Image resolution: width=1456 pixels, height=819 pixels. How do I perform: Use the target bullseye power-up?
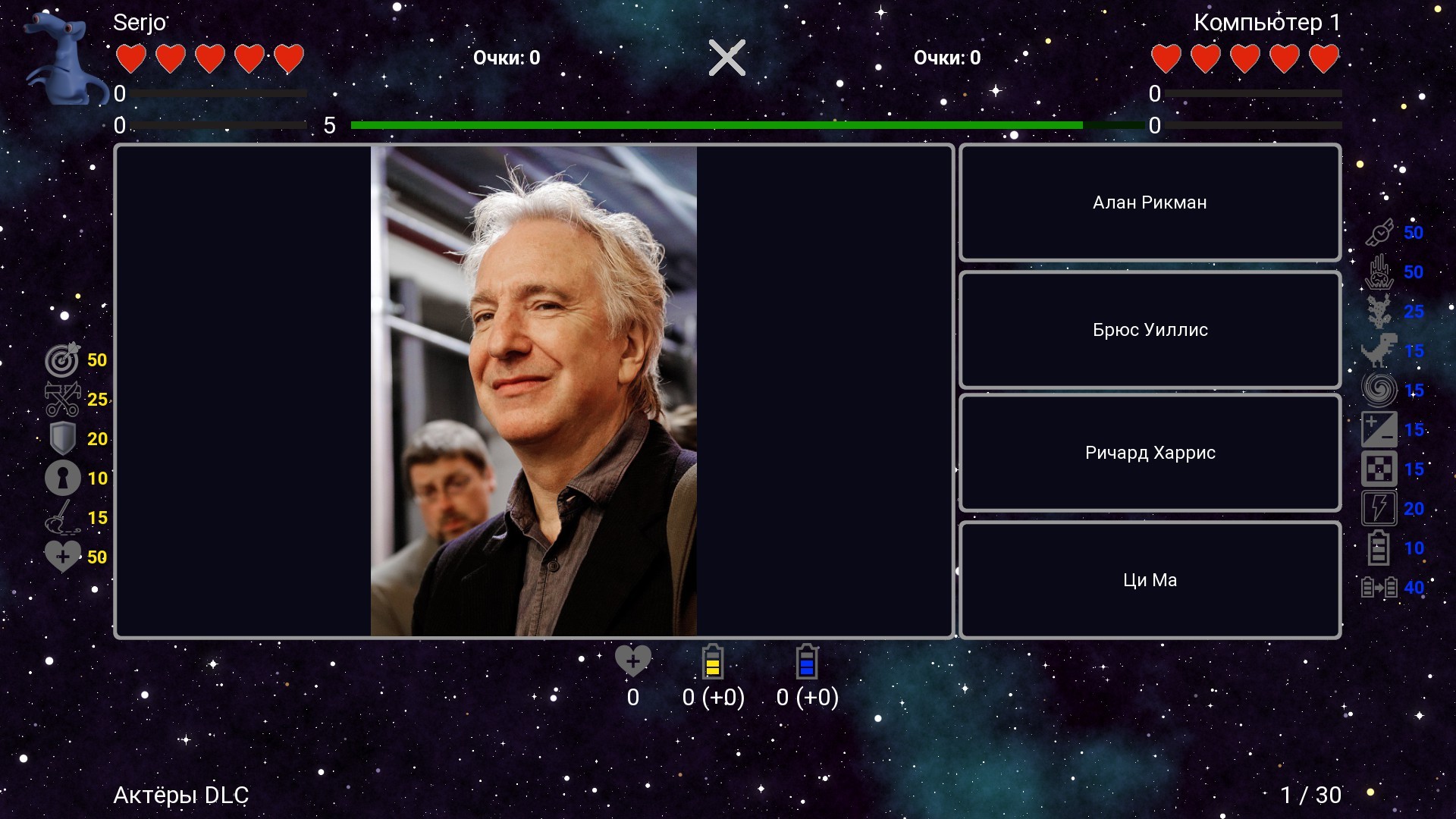(62, 360)
